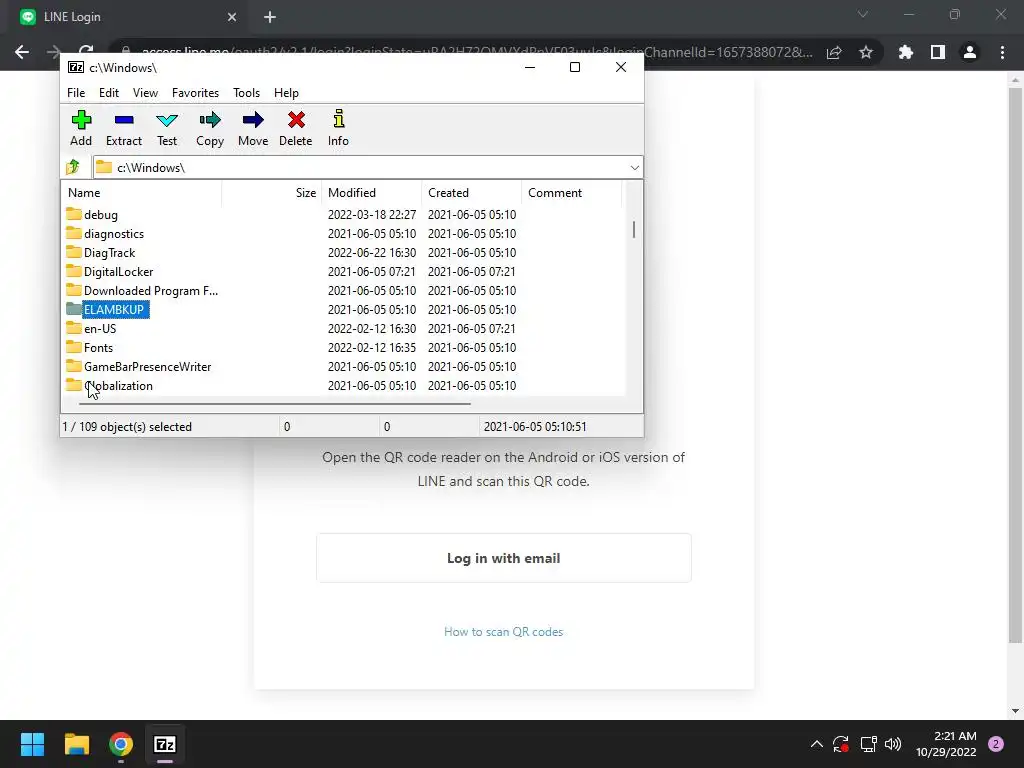Open the Help menu
Screen dimensions: 1024x768
[x=286, y=93]
